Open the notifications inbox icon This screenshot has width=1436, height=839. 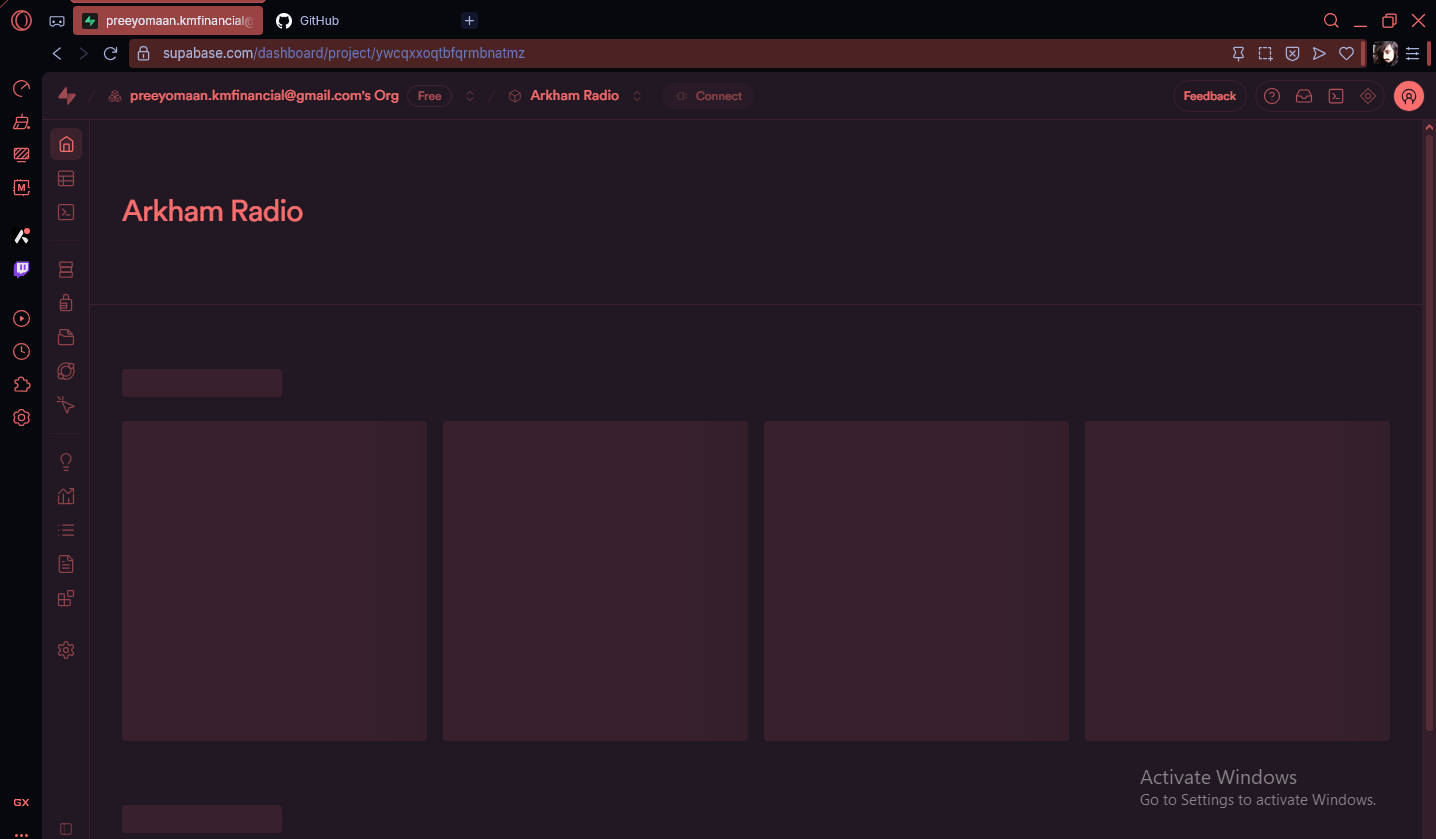tap(1304, 96)
